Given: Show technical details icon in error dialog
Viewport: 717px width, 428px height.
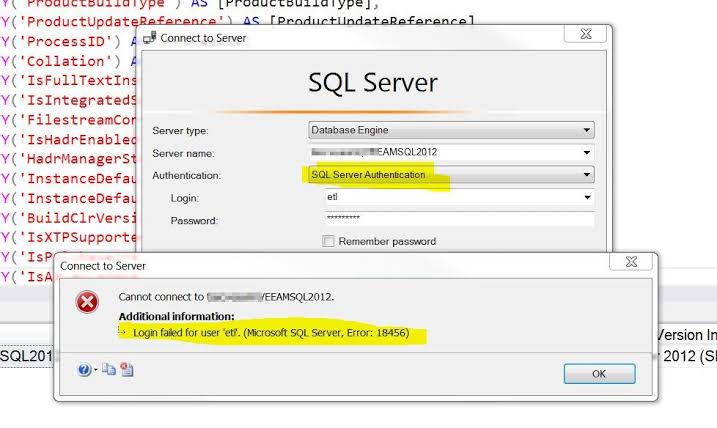Looking at the screenshot, I should [x=127, y=369].
